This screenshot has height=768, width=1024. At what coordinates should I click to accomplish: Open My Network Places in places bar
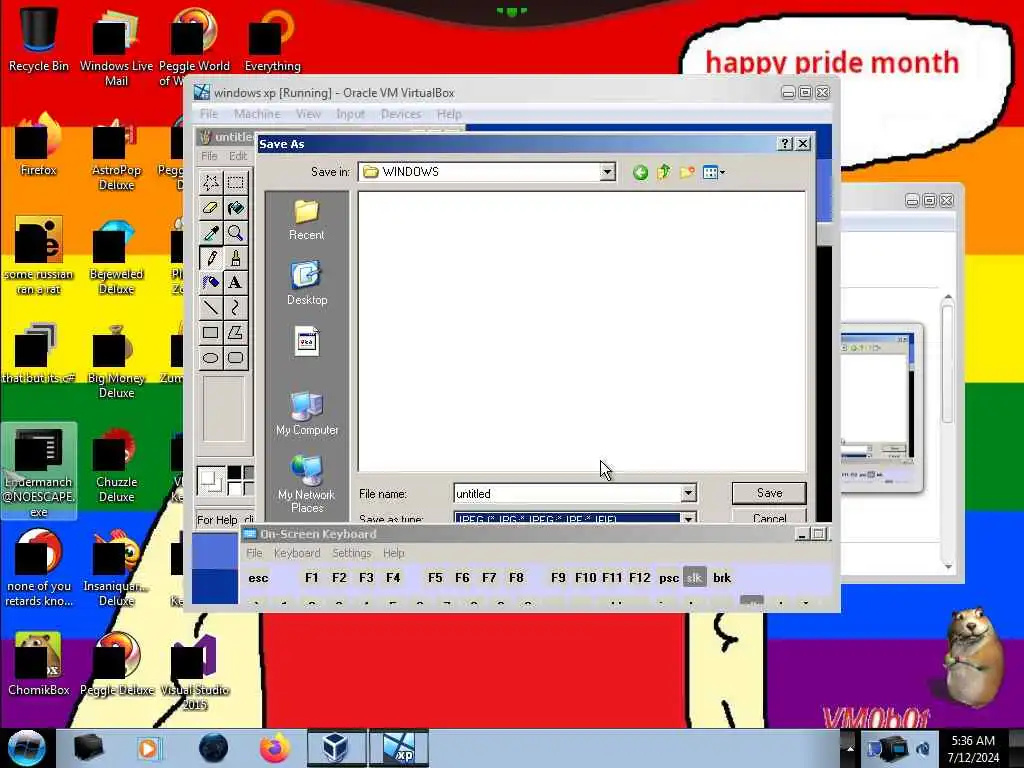point(306,484)
